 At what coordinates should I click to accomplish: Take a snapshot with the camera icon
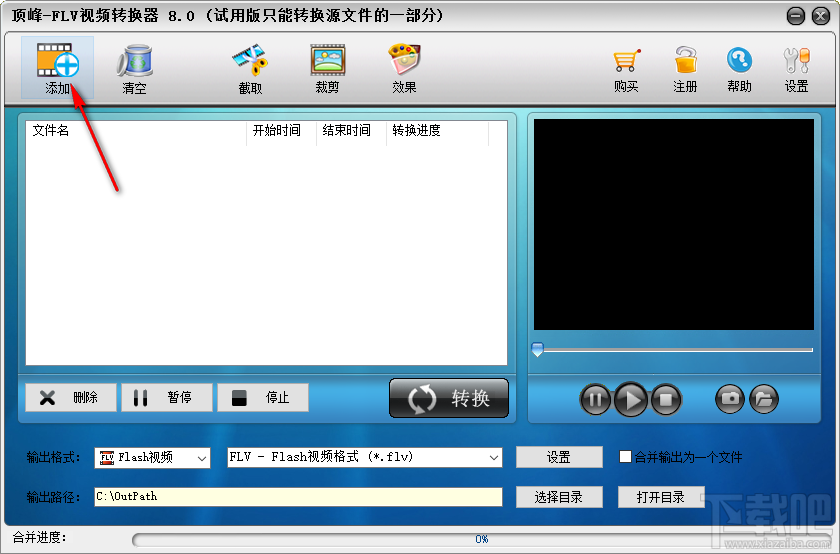[730, 399]
